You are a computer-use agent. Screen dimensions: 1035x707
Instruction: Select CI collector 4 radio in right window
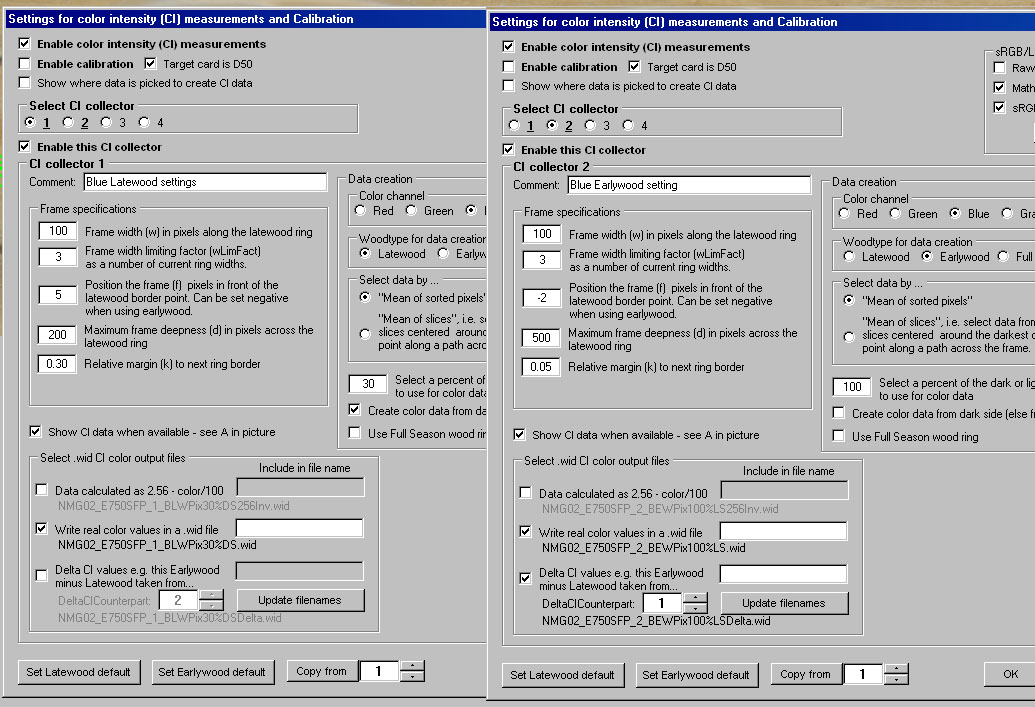point(628,125)
